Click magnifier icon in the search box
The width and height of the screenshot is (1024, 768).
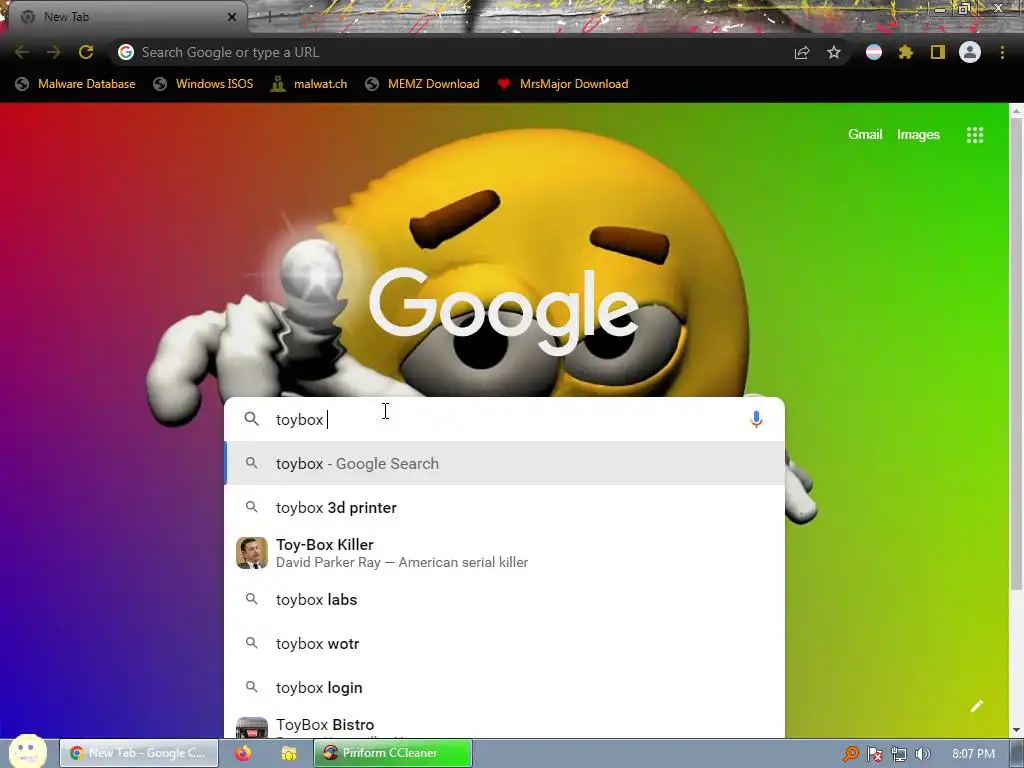click(x=251, y=419)
